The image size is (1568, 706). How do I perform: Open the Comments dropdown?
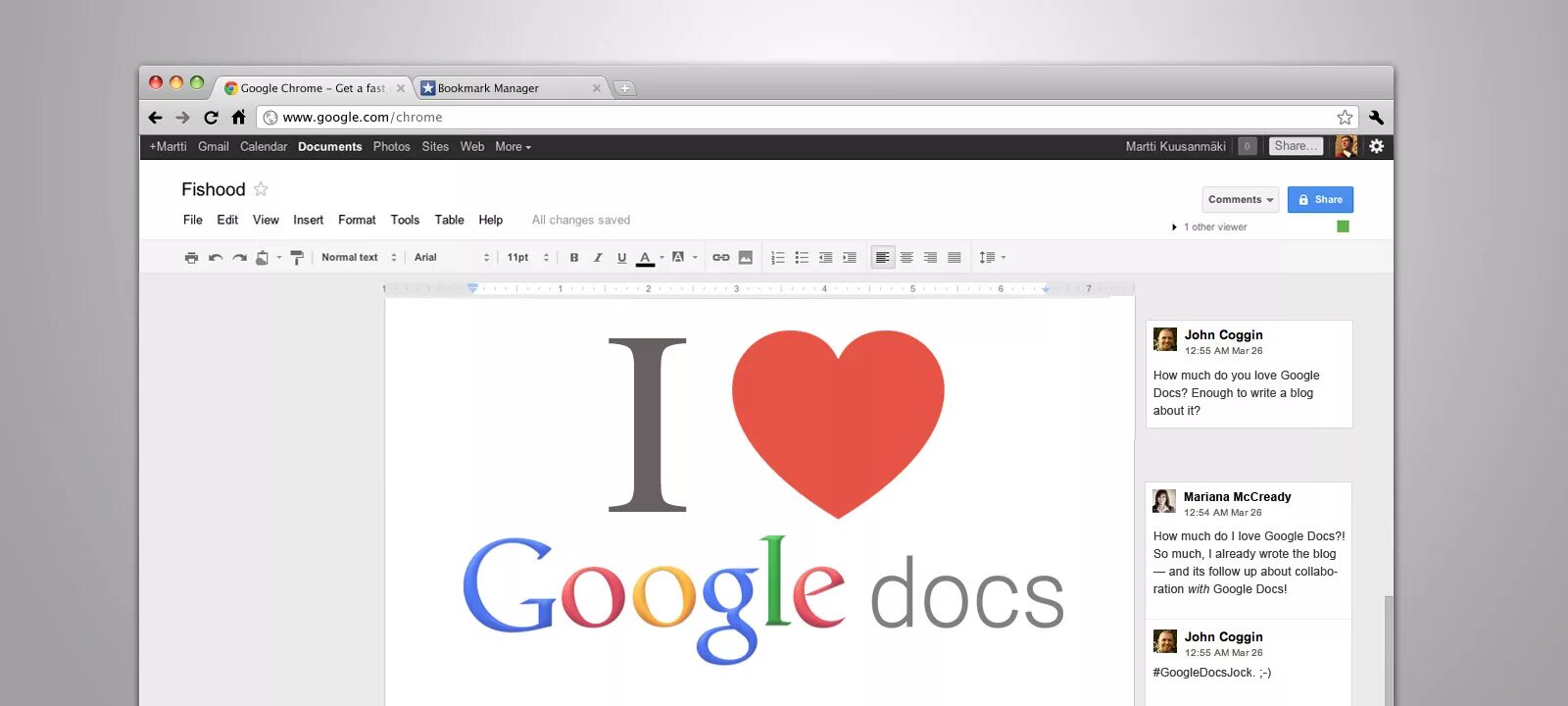1241,200
